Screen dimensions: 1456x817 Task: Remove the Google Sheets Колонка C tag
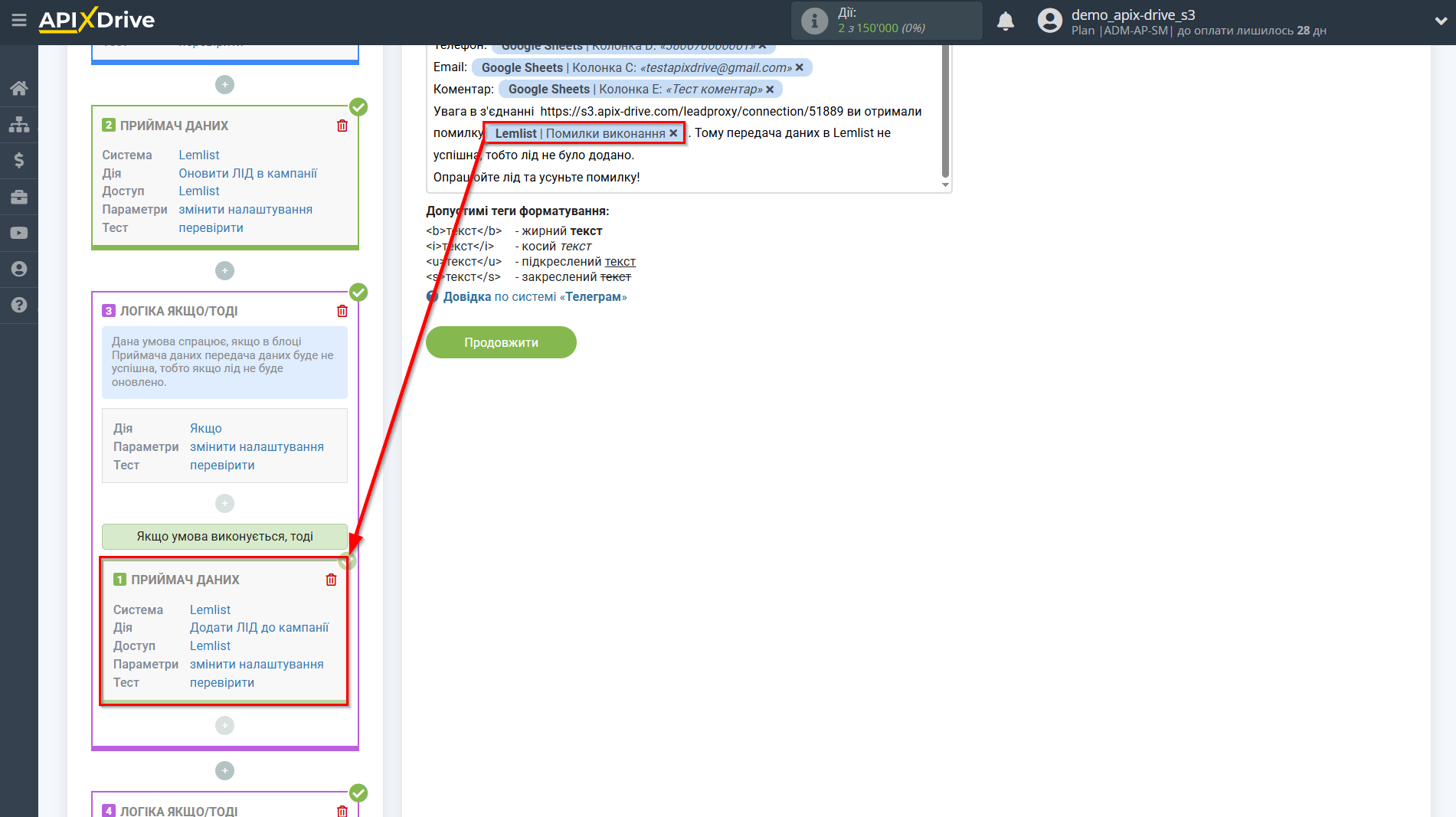(800, 67)
